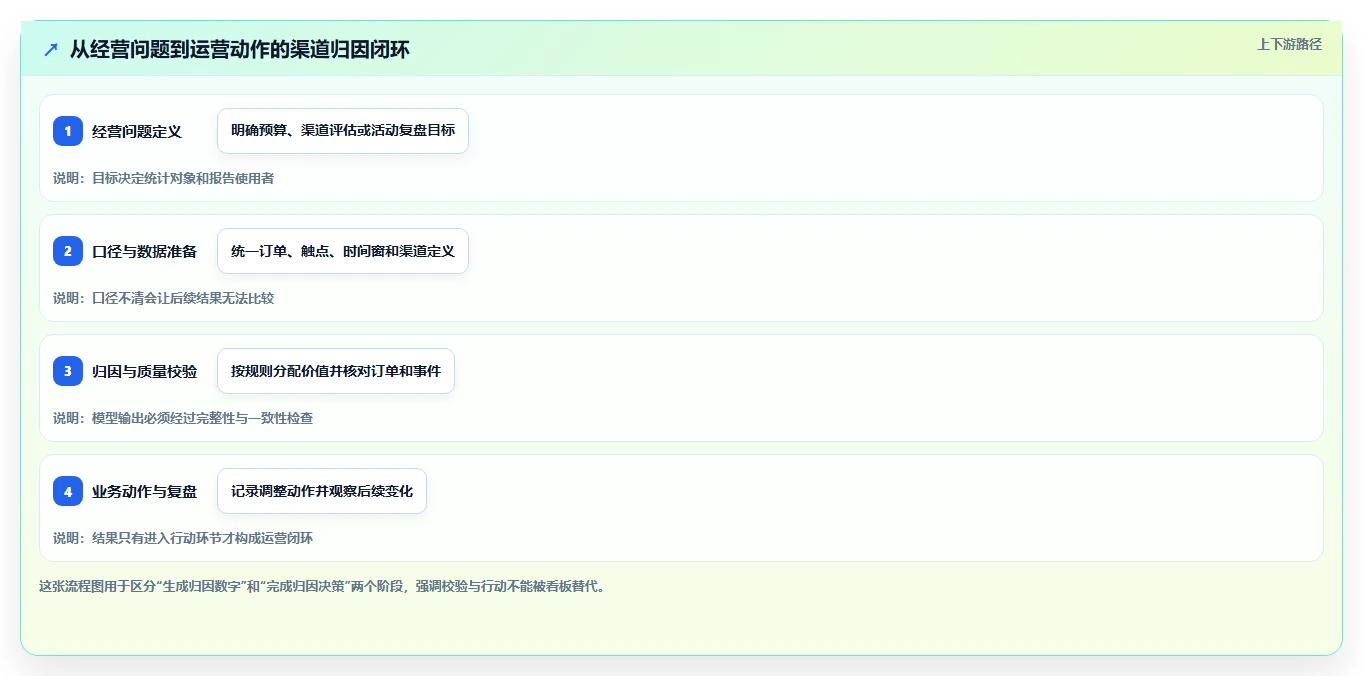The height and width of the screenshot is (676, 1363).
Task: Click the title 从经营问题到运营动作的渠道归因闭环
Action: pos(240,49)
